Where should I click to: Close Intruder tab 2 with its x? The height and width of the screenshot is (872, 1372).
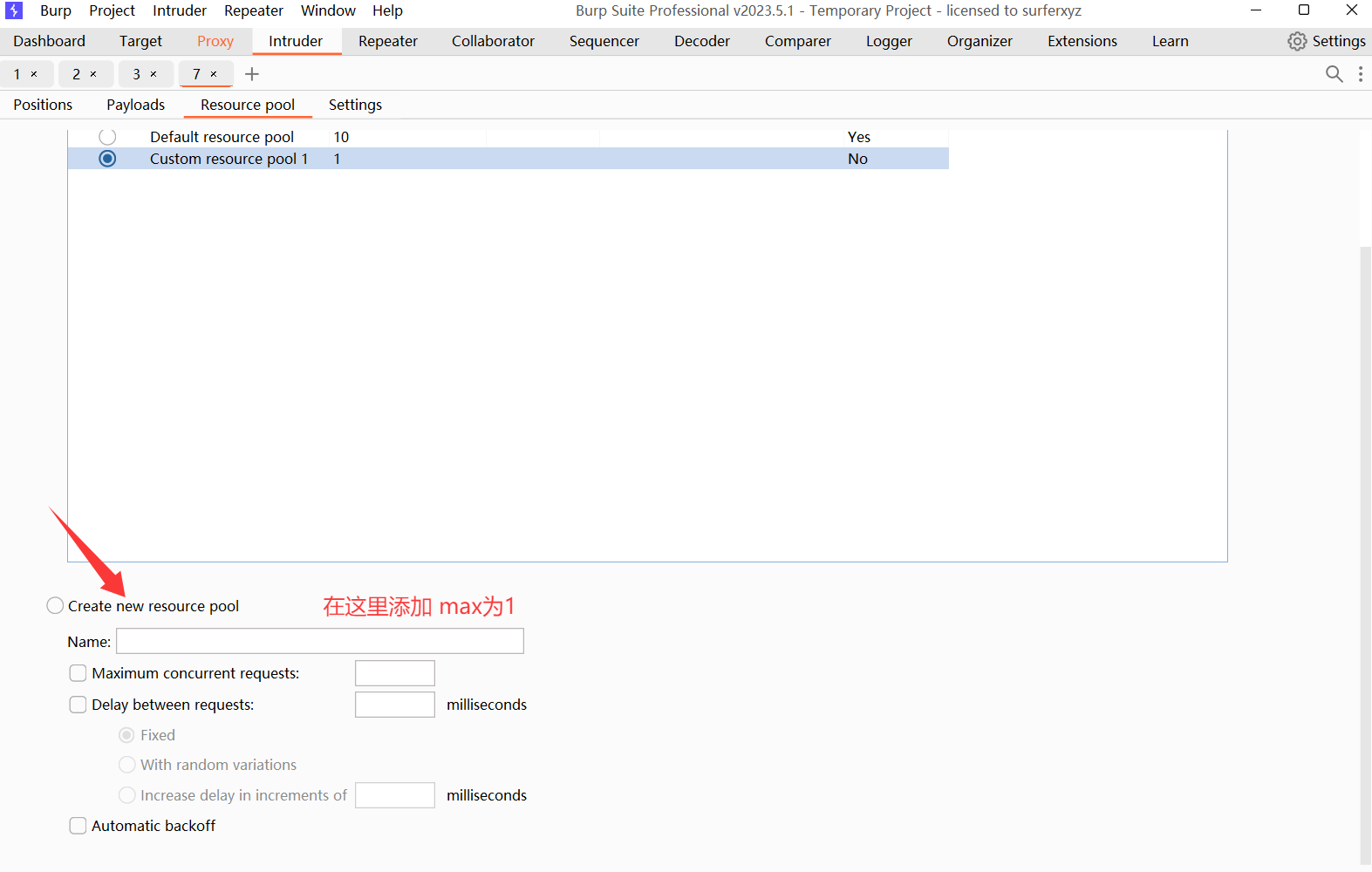coord(93,74)
